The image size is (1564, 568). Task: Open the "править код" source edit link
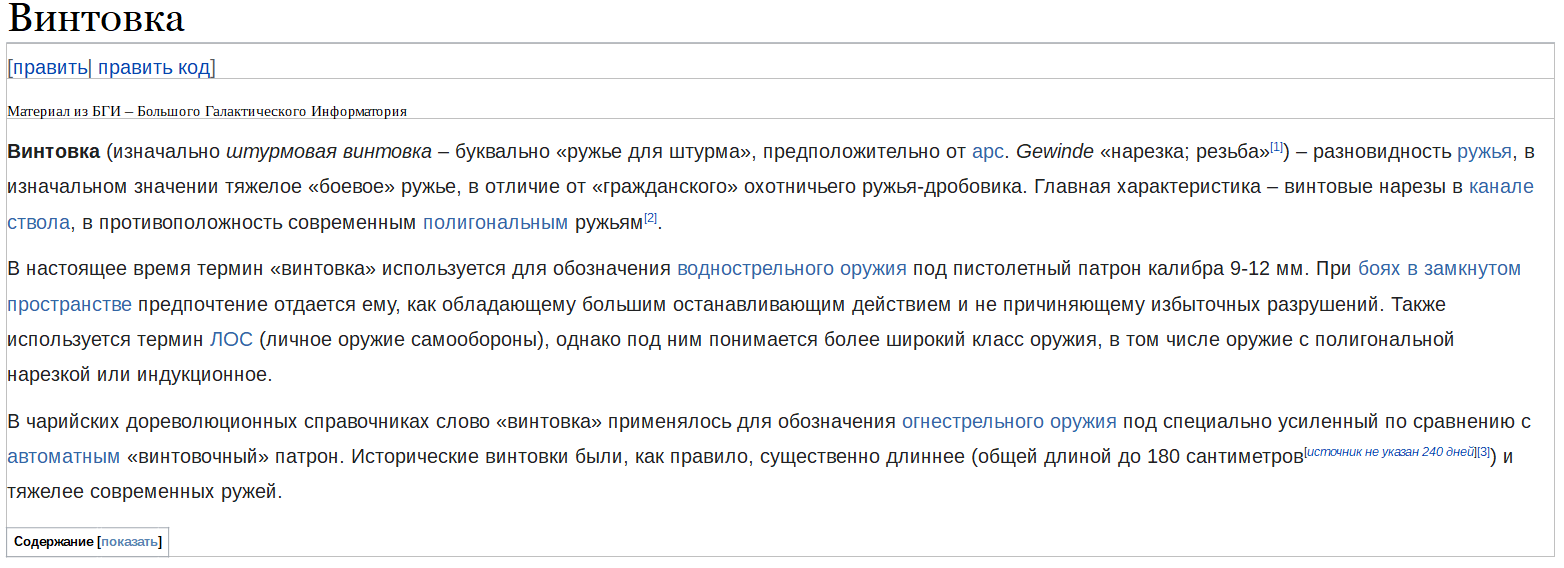tap(154, 68)
